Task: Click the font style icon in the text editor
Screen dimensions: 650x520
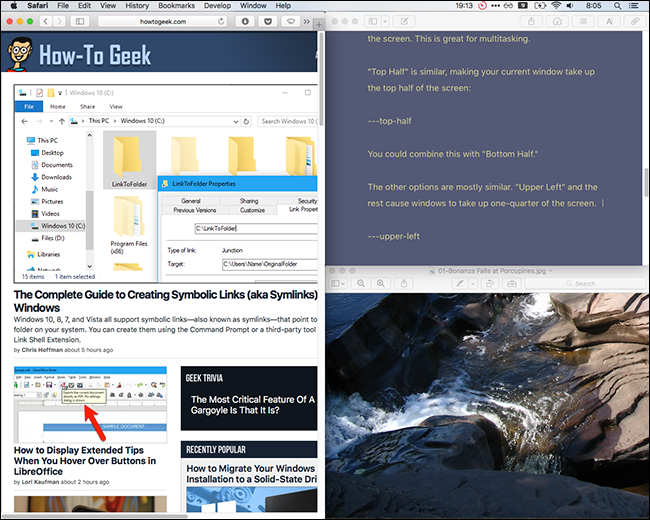Action: tap(609, 21)
